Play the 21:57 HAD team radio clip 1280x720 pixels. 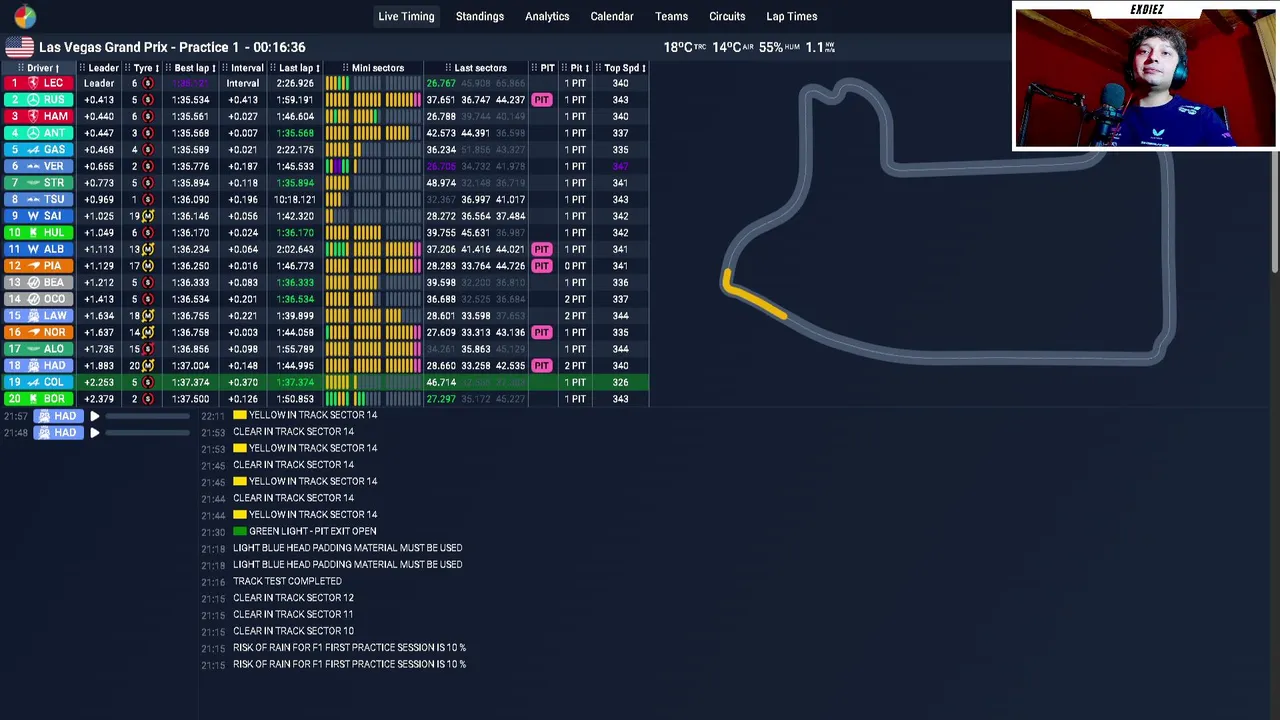[x=94, y=416]
